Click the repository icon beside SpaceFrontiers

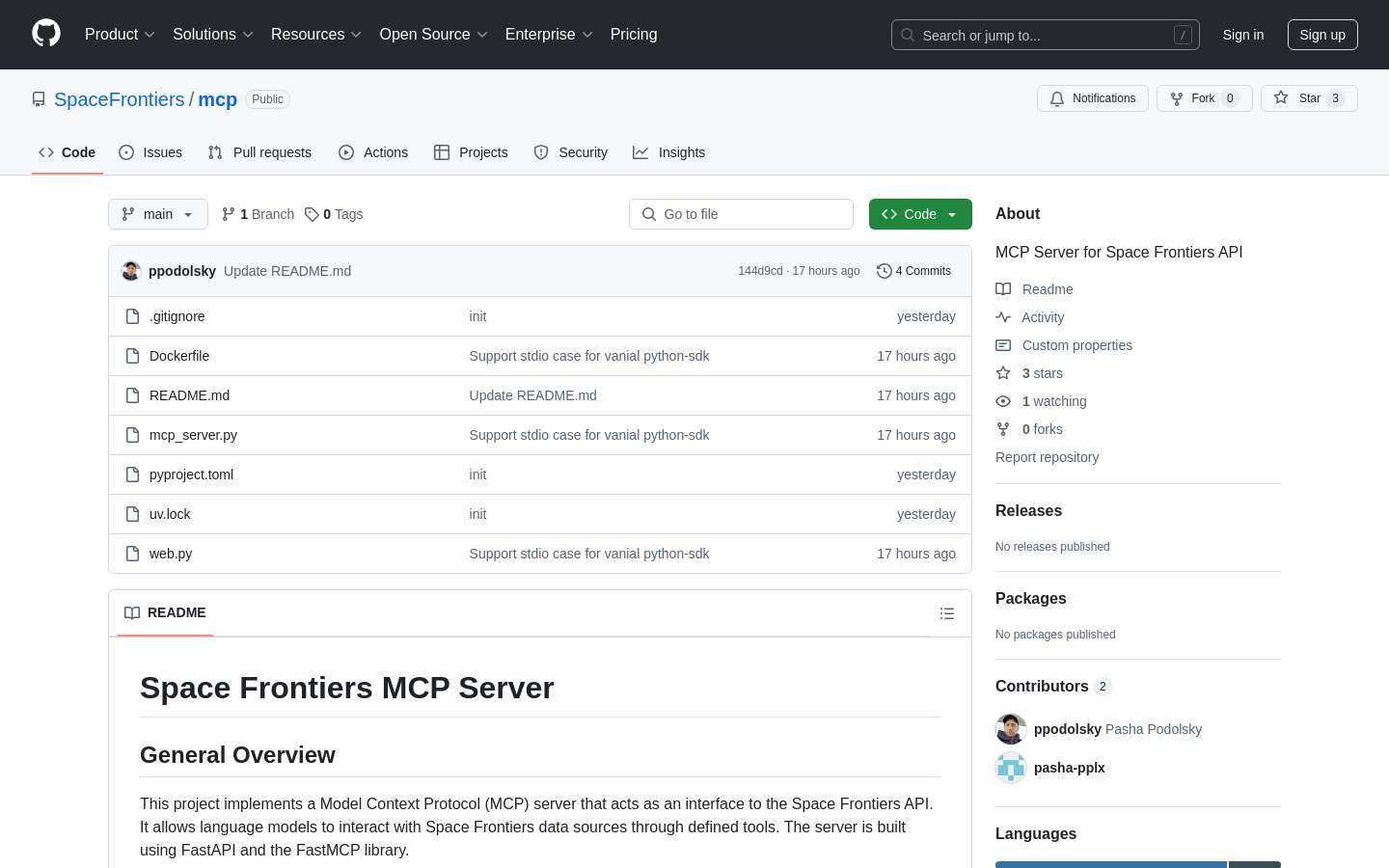click(x=39, y=99)
